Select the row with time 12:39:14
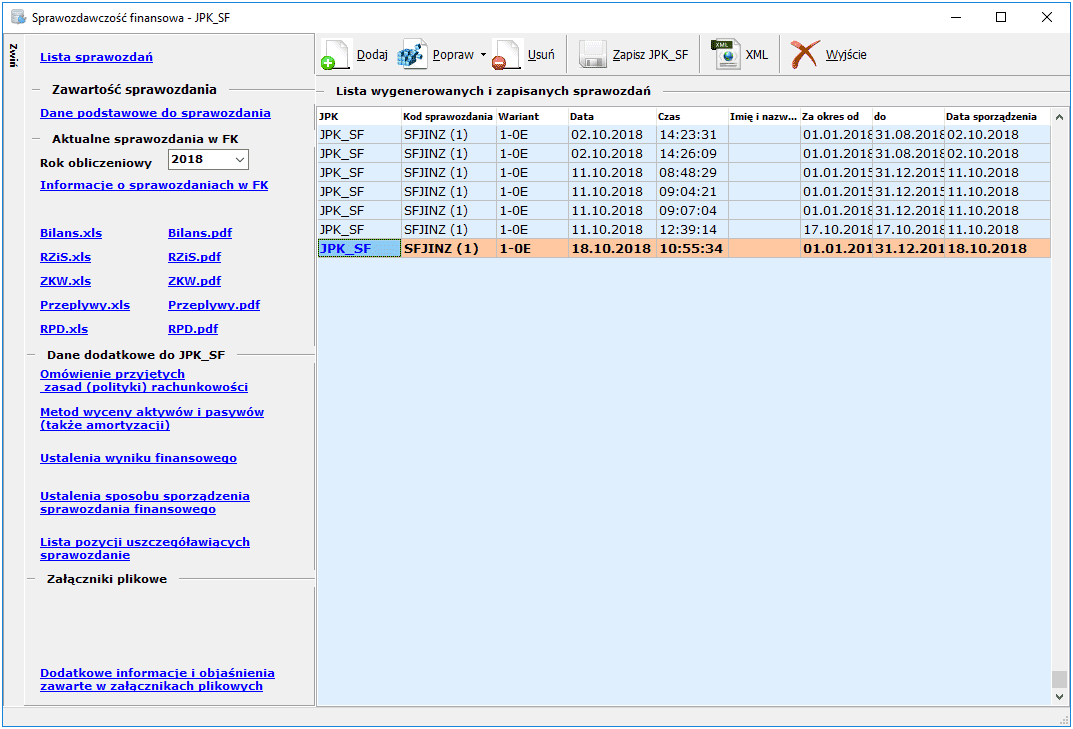 pos(684,230)
